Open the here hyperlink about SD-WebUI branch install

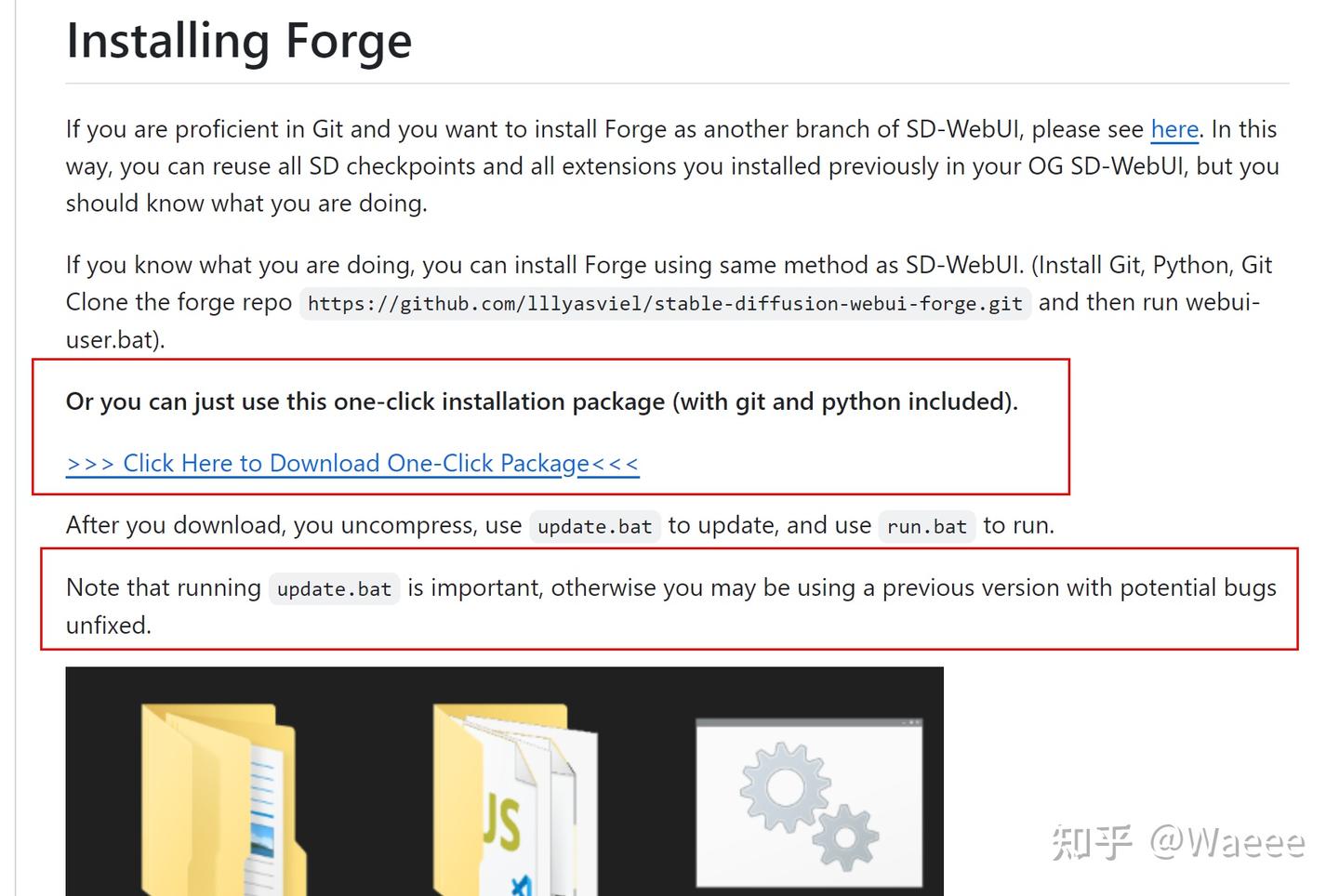1174,129
